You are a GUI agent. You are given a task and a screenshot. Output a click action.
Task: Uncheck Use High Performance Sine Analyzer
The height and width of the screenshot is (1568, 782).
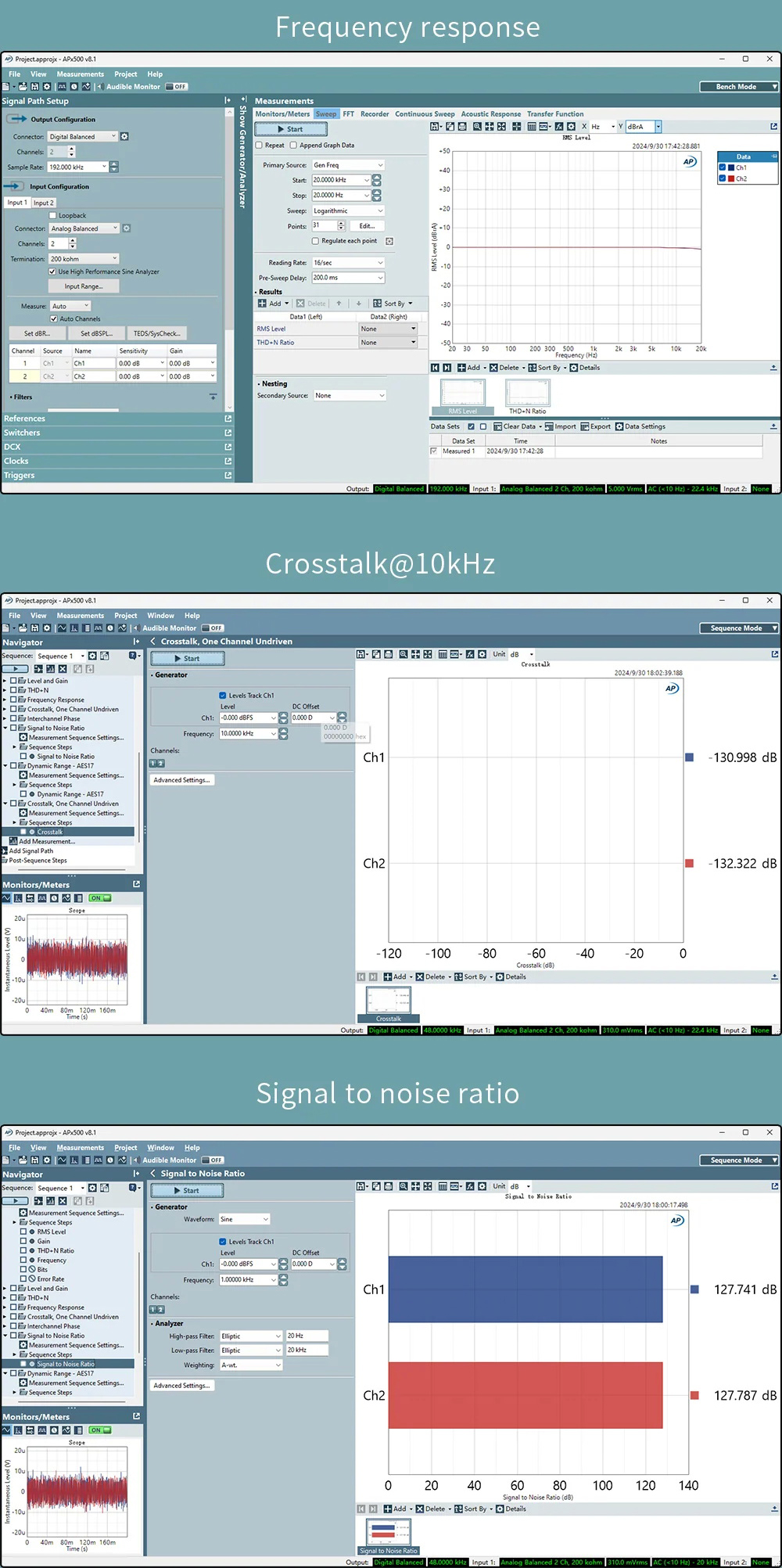click(52, 272)
